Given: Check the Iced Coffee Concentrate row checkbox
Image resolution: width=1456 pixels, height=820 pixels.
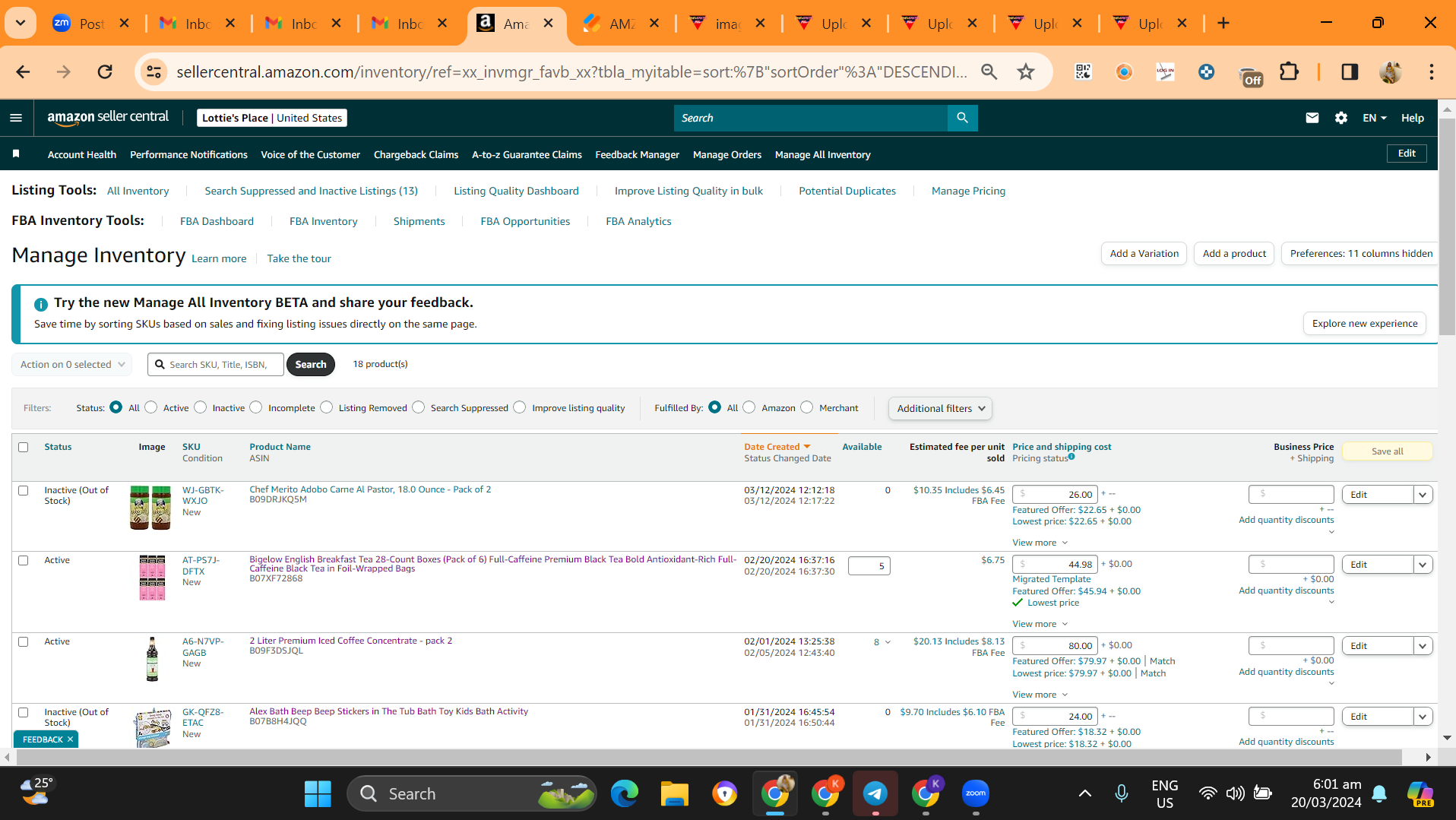Looking at the screenshot, I should 24,642.
